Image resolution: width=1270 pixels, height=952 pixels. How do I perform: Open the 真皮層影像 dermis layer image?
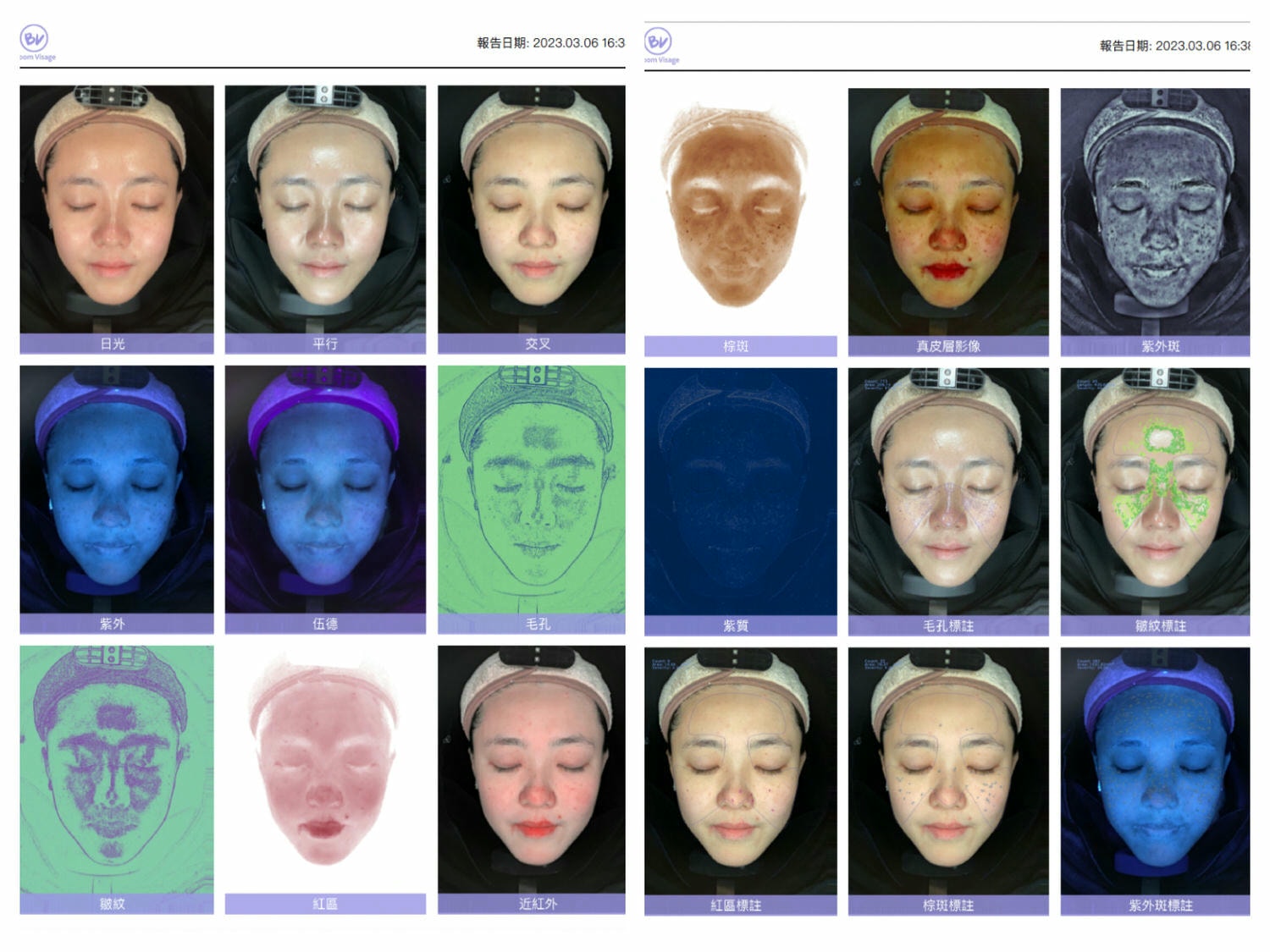[x=948, y=212]
